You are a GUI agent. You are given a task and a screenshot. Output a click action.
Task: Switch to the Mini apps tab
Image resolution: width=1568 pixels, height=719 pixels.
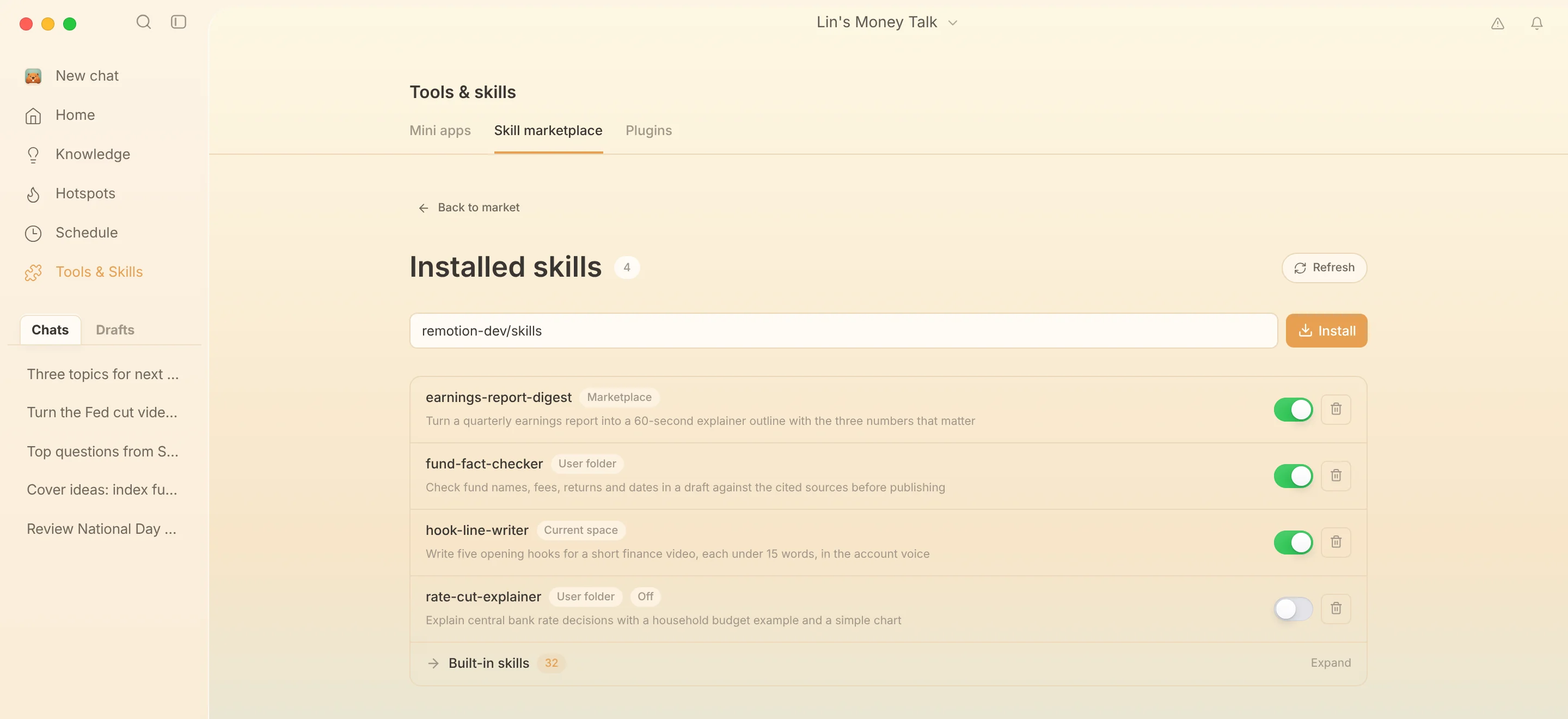pyautogui.click(x=439, y=130)
